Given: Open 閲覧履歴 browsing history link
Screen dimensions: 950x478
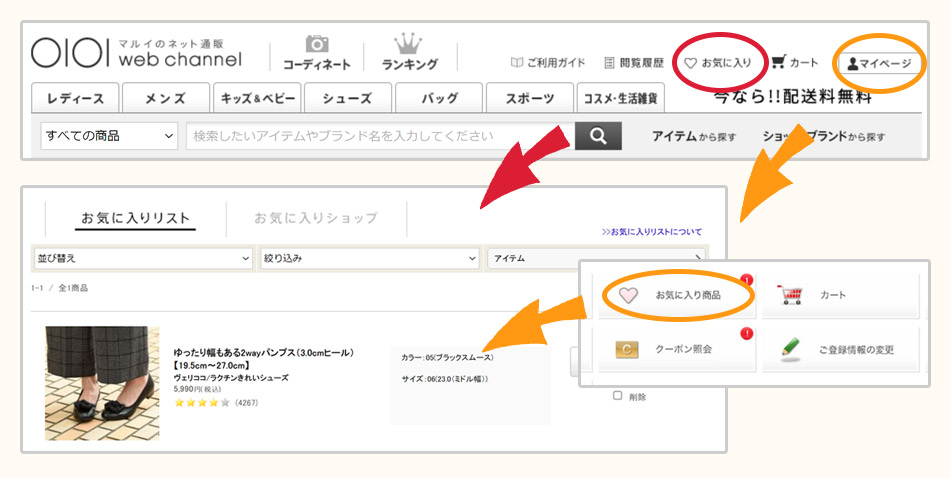Looking at the screenshot, I should tap(634, 62).
